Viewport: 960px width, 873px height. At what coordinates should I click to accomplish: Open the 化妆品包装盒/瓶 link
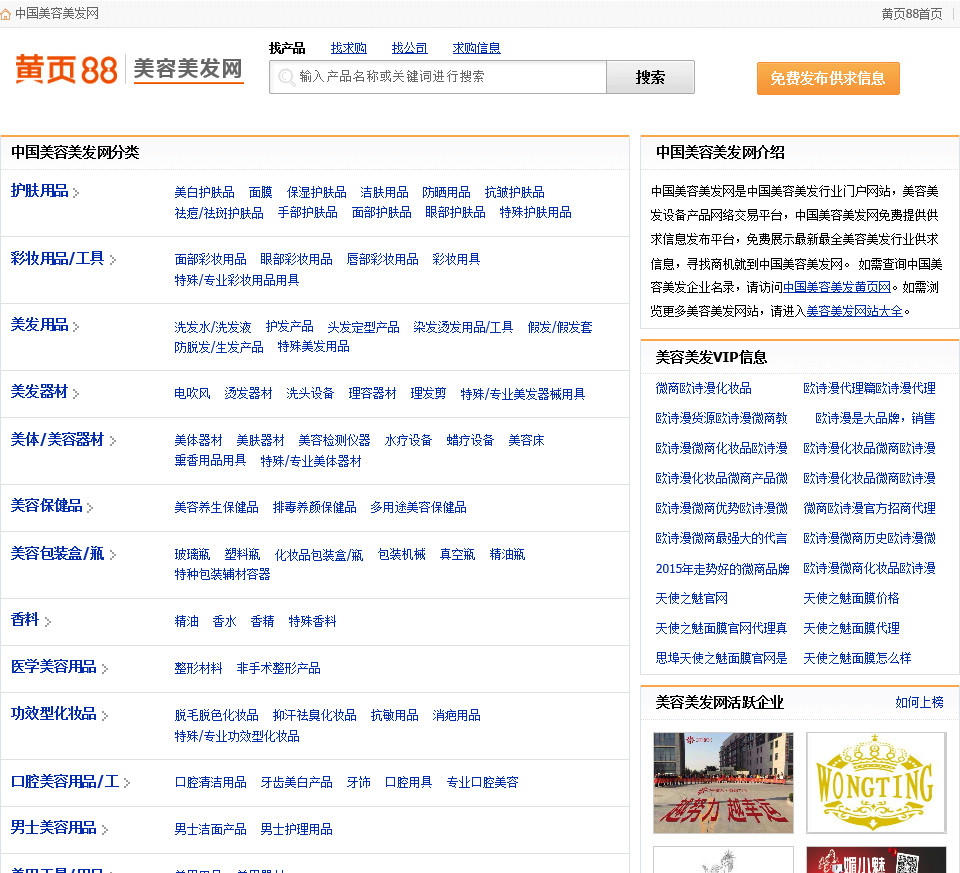pos(318,555)
